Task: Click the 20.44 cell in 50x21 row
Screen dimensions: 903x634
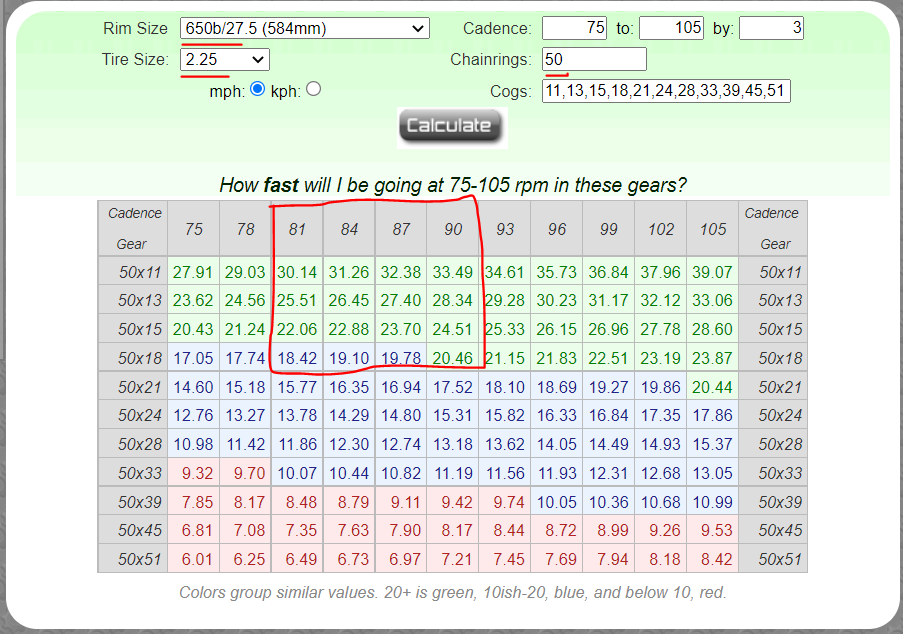Action: click(x=713, y=387)
